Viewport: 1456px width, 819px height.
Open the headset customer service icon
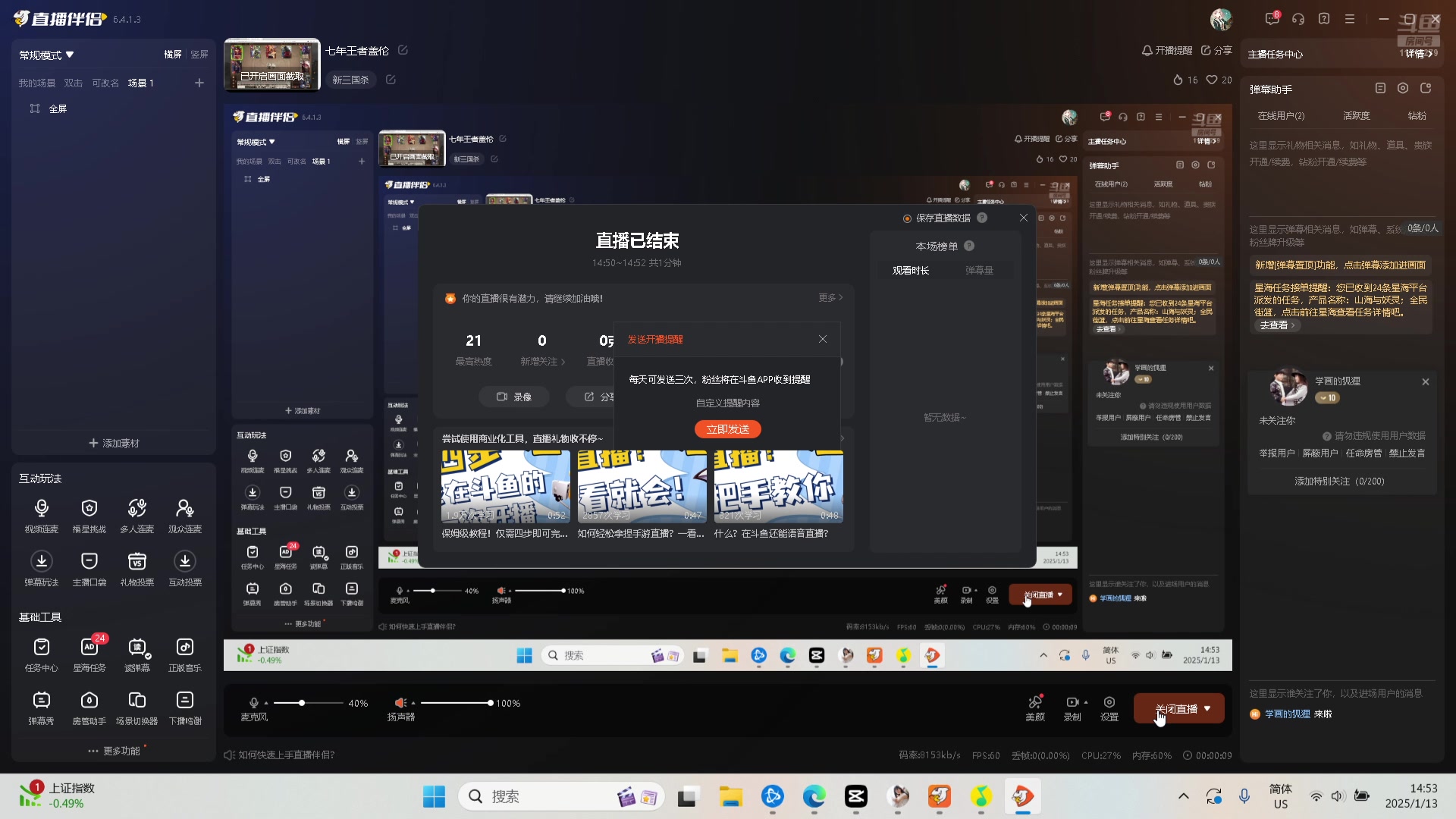coord(1298,19)
